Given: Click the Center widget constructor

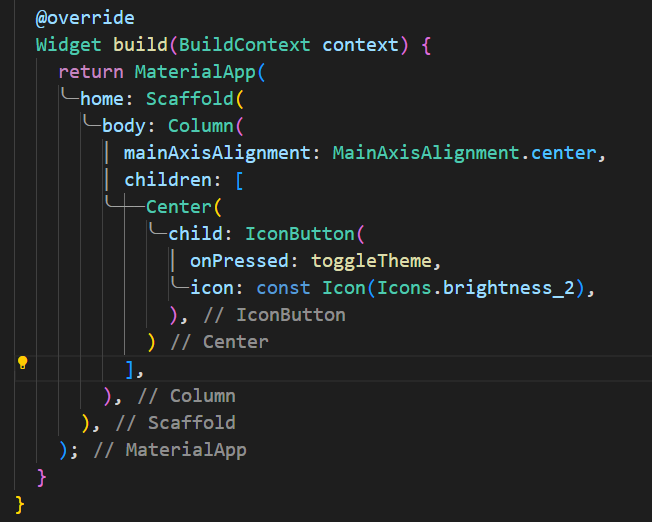Looking at the screenshot, I should [x=179, y=207].
